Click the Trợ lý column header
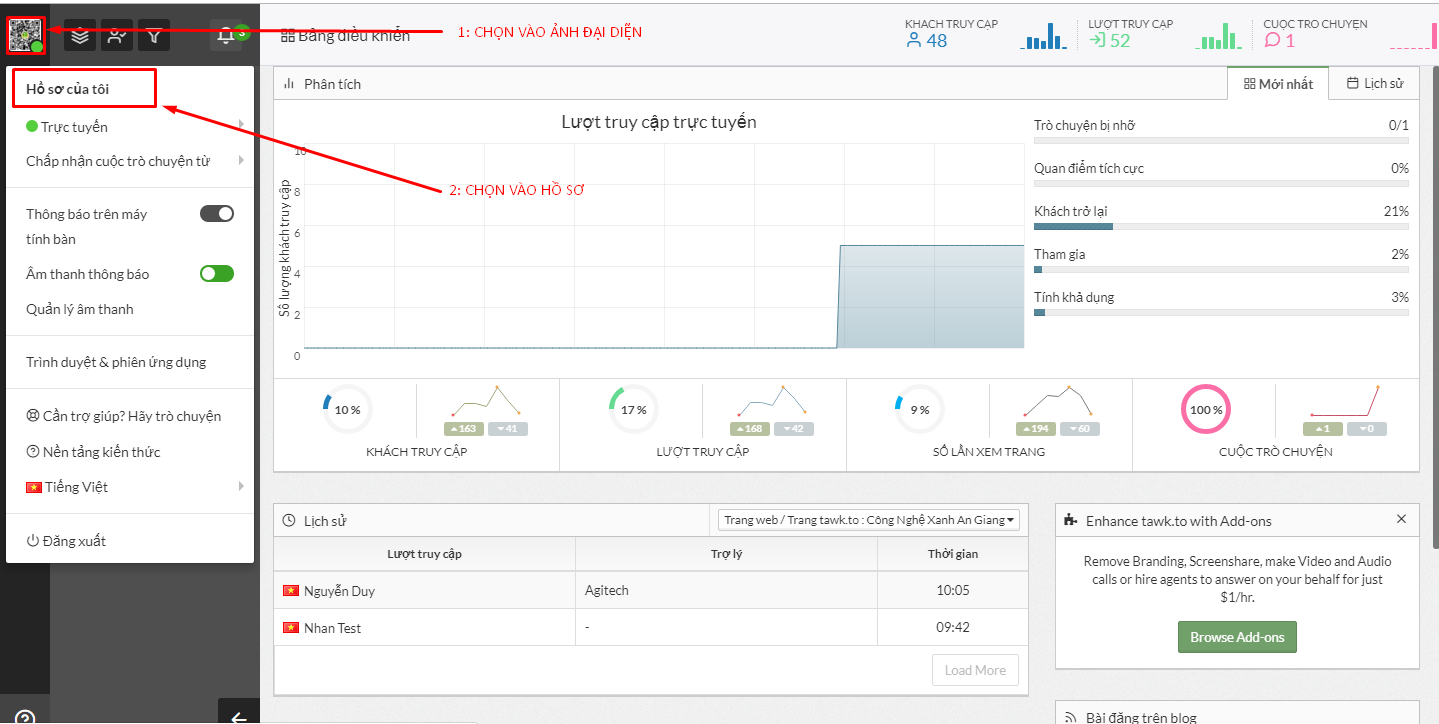Image resolution: width=1439 pixels, height=724 pixels. tap(726, 554)
